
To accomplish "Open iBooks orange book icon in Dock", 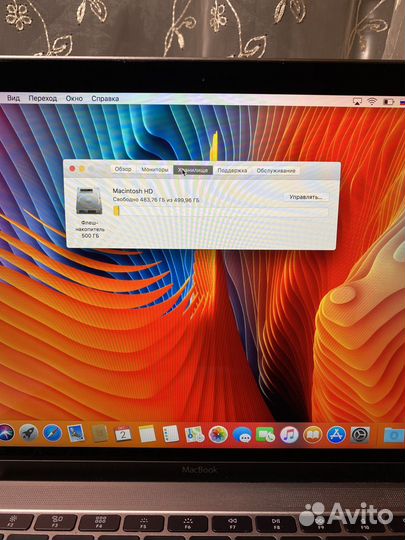I will point(312,435).
